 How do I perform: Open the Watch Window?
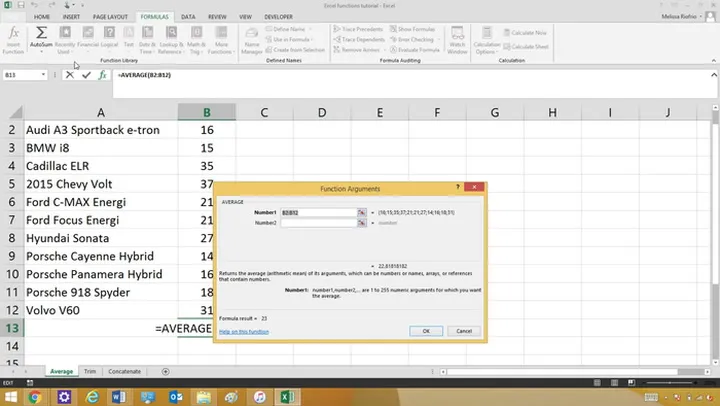pos(457,40)
